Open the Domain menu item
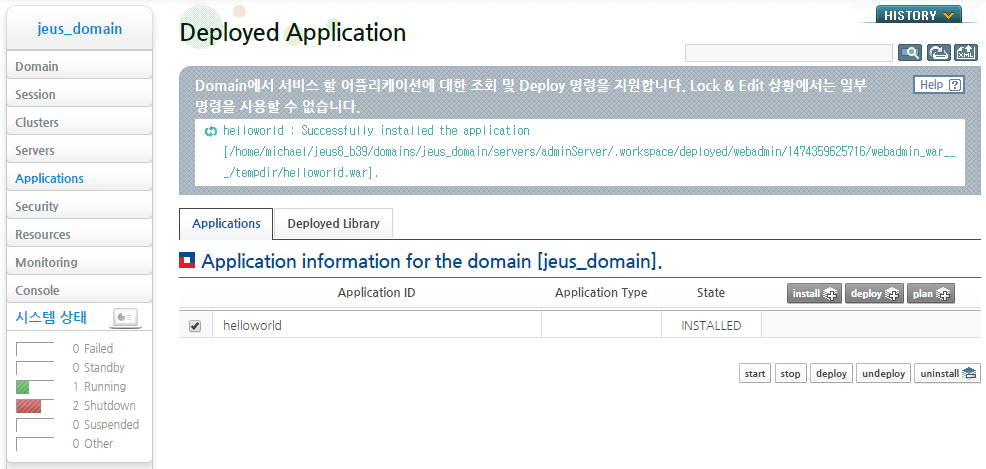This screenshot has width=986, height=469. pos(79,66)
